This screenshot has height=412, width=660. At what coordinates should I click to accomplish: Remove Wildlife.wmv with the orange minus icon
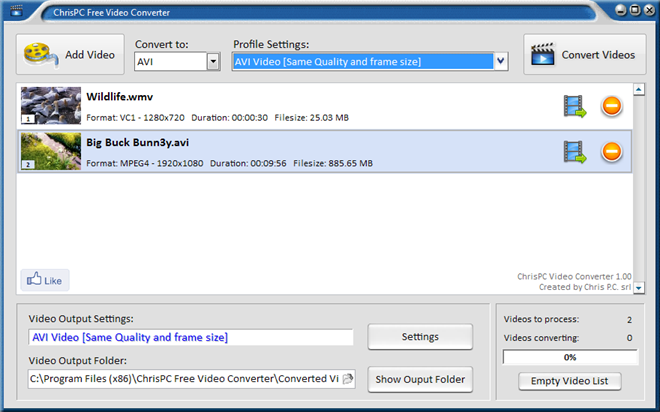tap(612, 106)
